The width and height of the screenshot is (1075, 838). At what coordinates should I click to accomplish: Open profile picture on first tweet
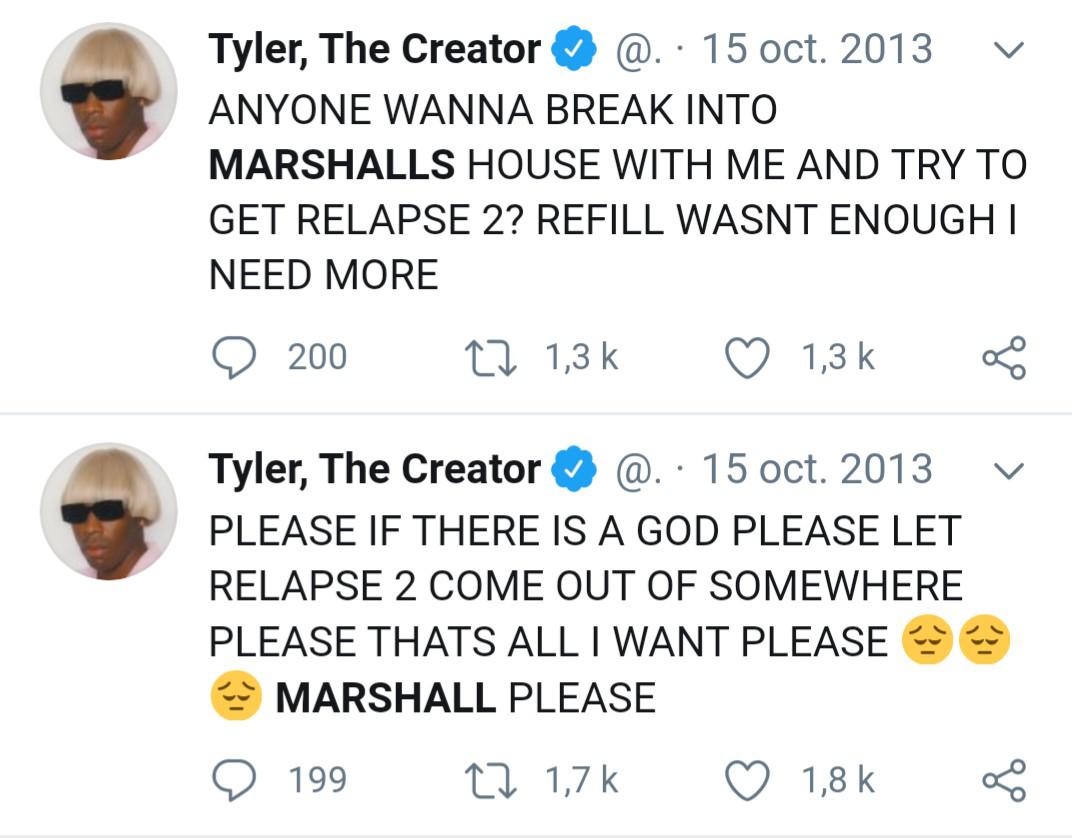click(x=108, y=91)
